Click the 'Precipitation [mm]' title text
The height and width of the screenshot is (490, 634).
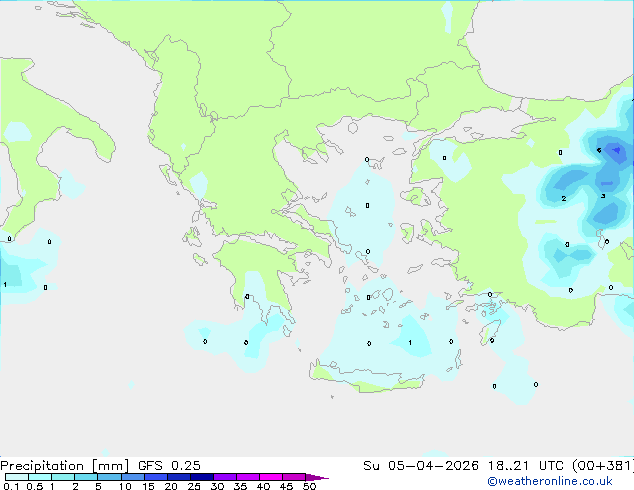tap(65, 466)
